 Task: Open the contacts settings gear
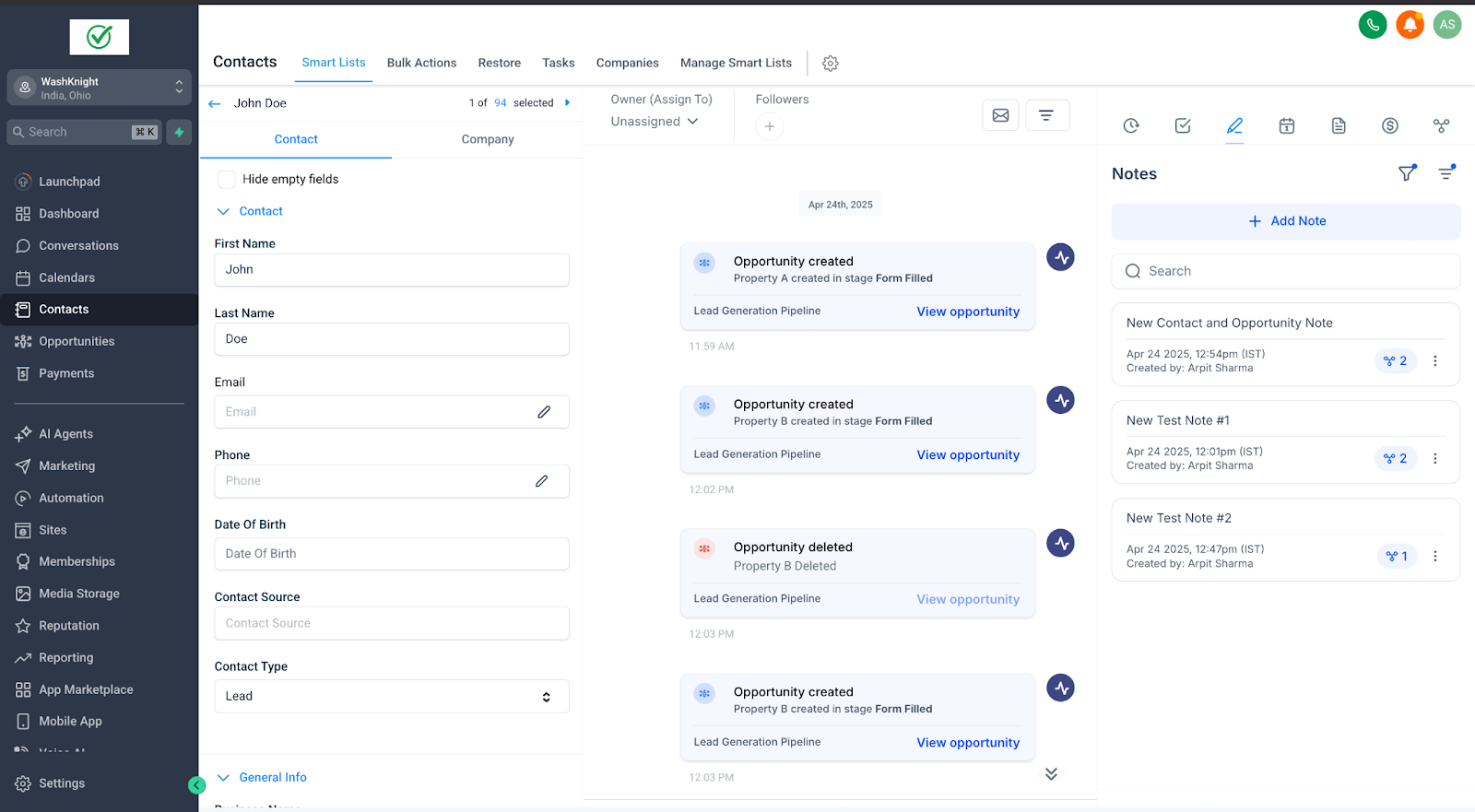click(831, 63)
